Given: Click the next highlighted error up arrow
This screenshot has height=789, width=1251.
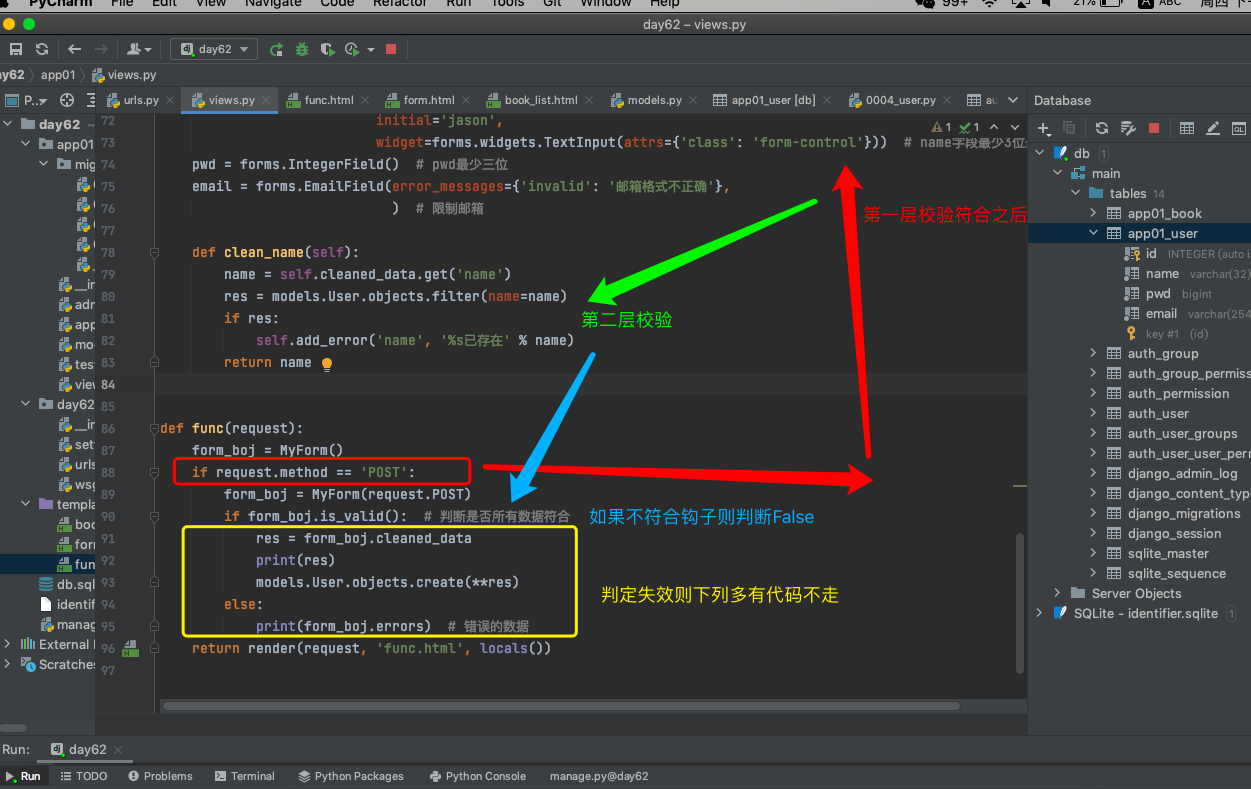Looking at the screenshot, I should pyautogui.click(x=994, y=127).
